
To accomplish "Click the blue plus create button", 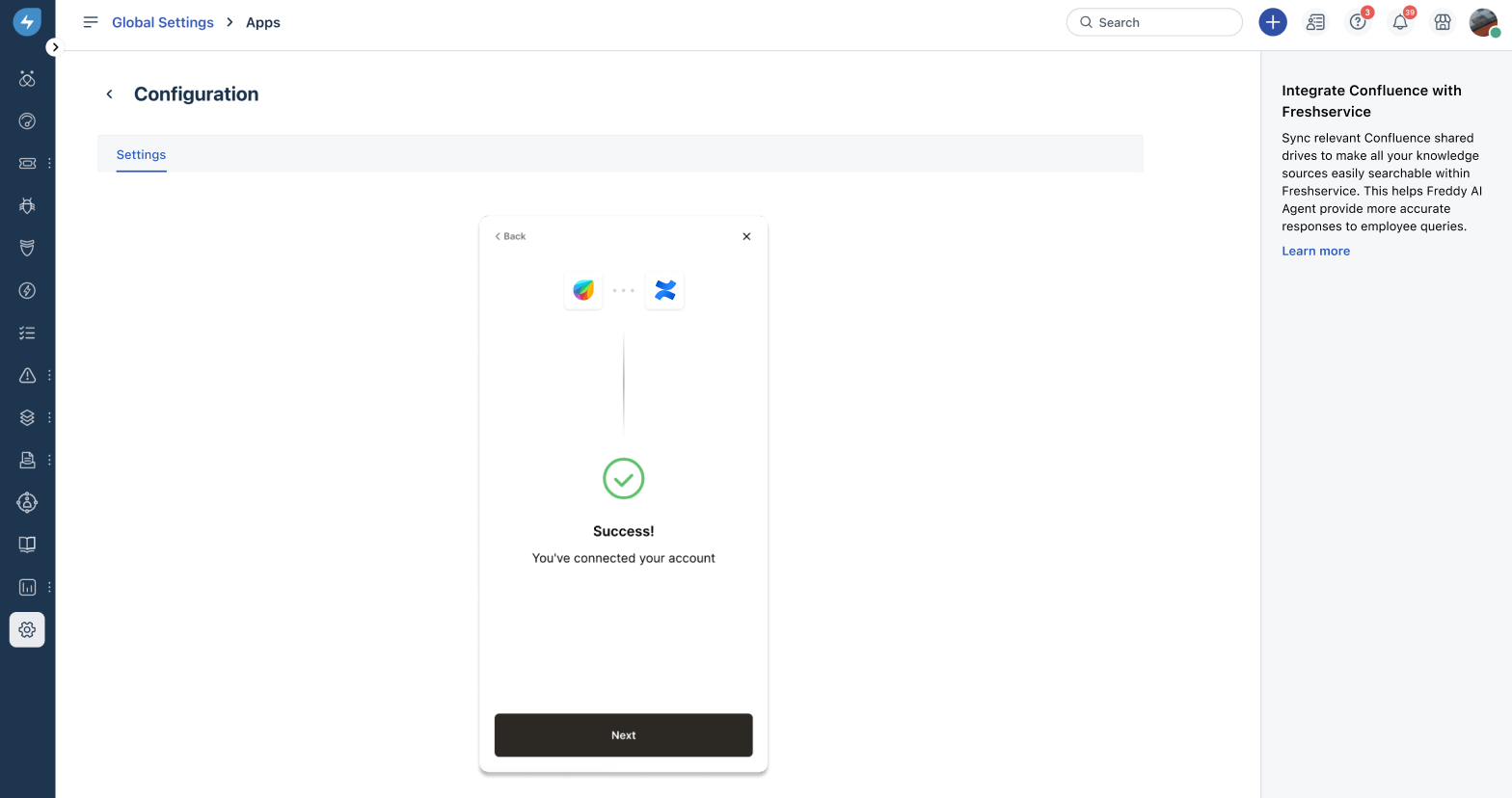I will click(1273, 22).
